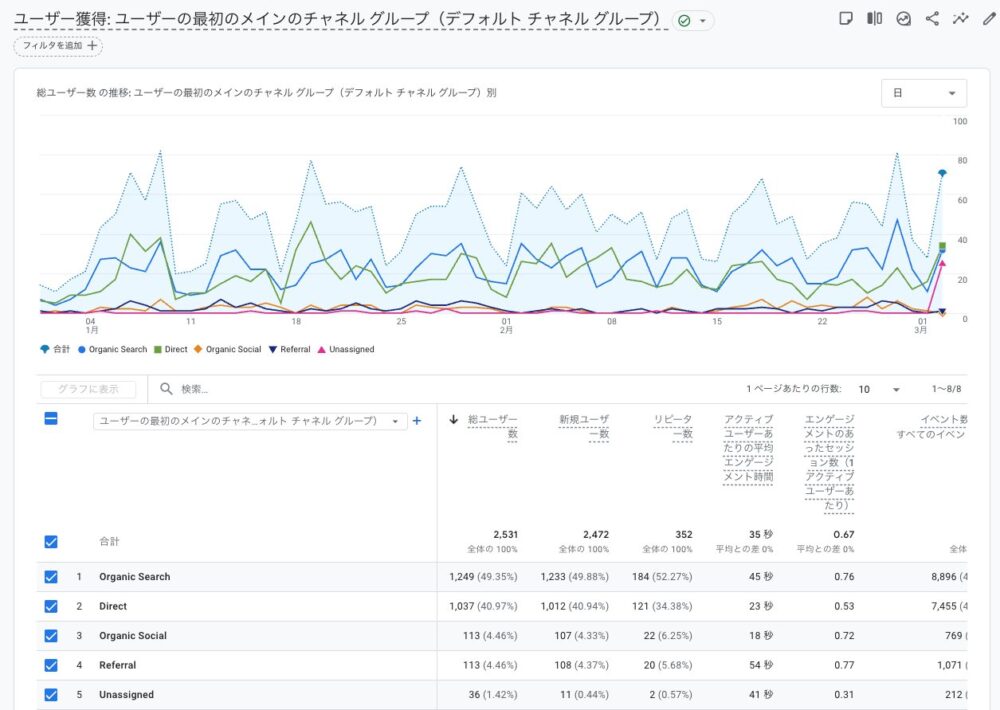The width and height of the screenshot is (1000, 710).
Task: Deselect all rows with header checkbox
Action: coord(51,419)
